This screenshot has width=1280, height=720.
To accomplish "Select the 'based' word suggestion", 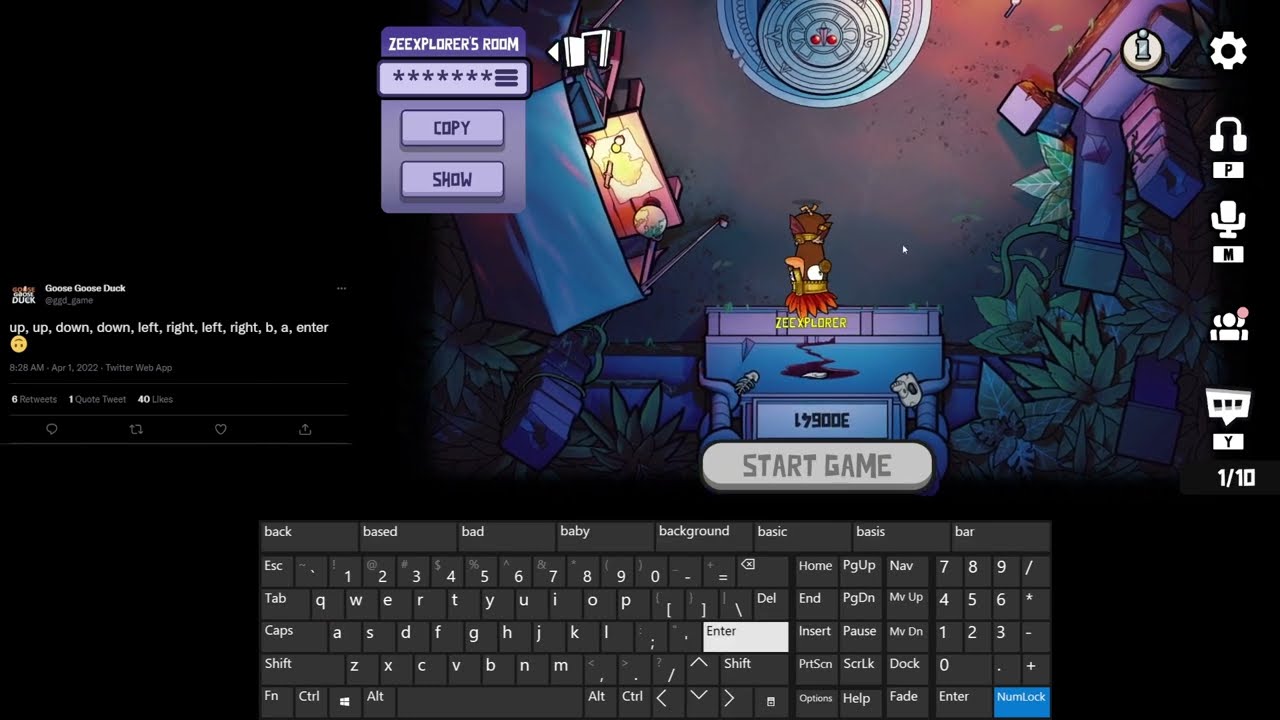I will [407, 535].
